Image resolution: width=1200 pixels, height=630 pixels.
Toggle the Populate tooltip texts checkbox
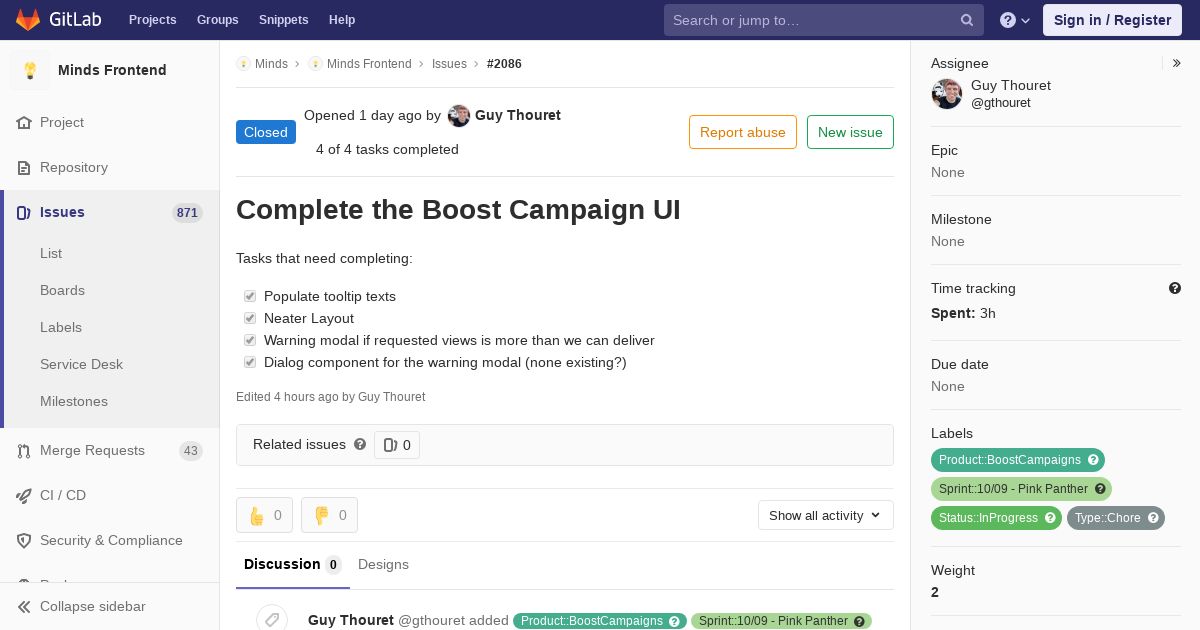pyautogui.click(x=250, y=296)
